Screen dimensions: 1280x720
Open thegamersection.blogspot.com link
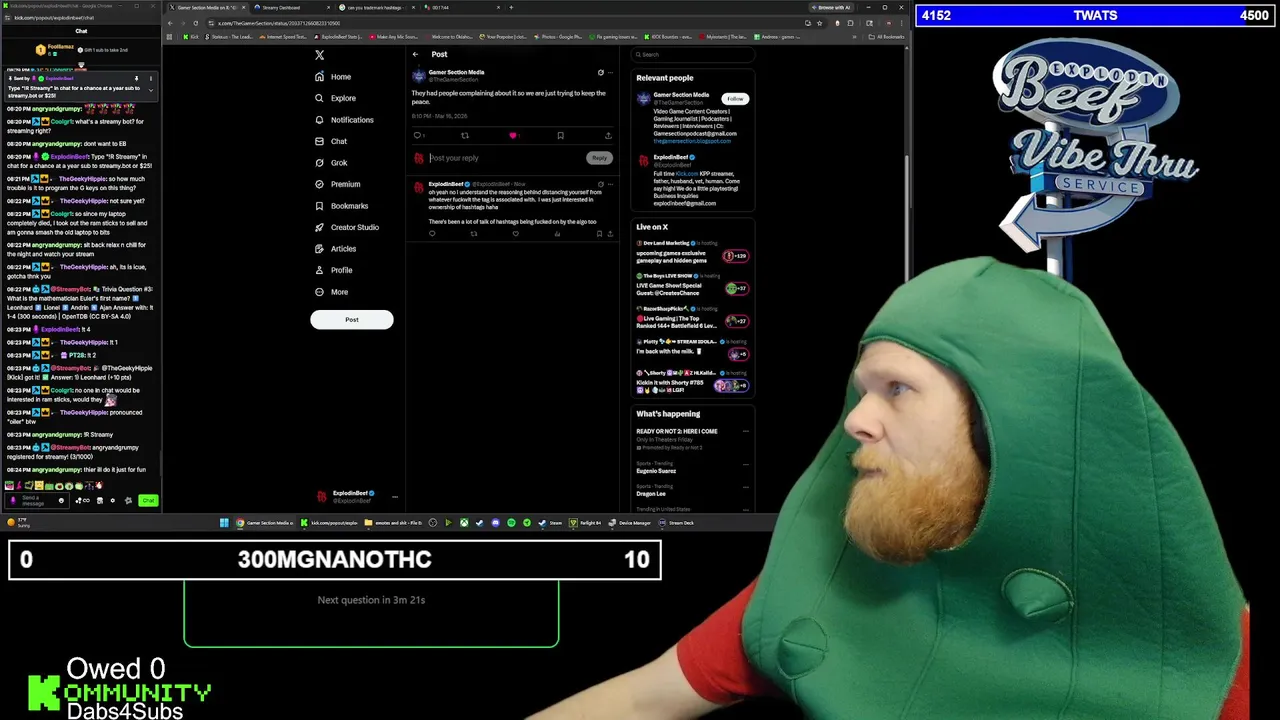tap(692, 141)
